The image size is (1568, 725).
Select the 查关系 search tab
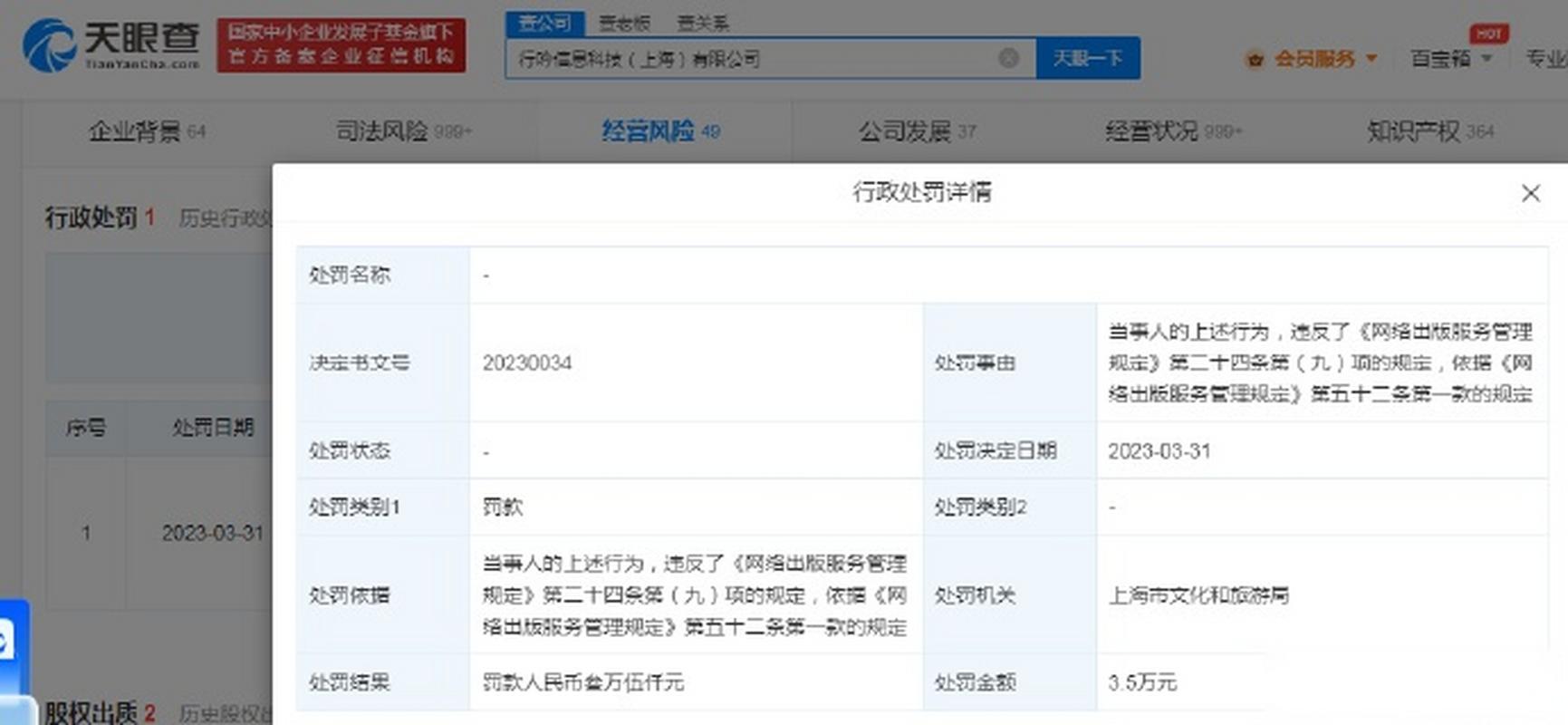(703, 23)
